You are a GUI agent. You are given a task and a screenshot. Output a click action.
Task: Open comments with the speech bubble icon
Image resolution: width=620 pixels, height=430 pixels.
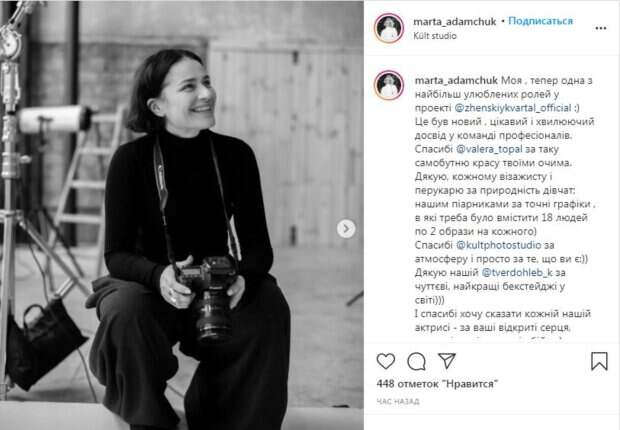click(x=416, y=361)
